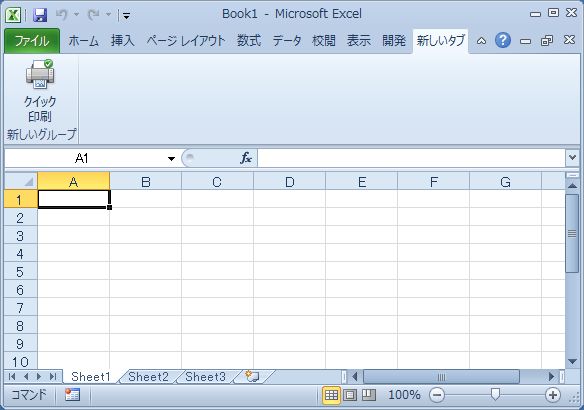This screenshot has width=584, height=410.
Task: Switch to the データ tab
Action: [286, 41]
